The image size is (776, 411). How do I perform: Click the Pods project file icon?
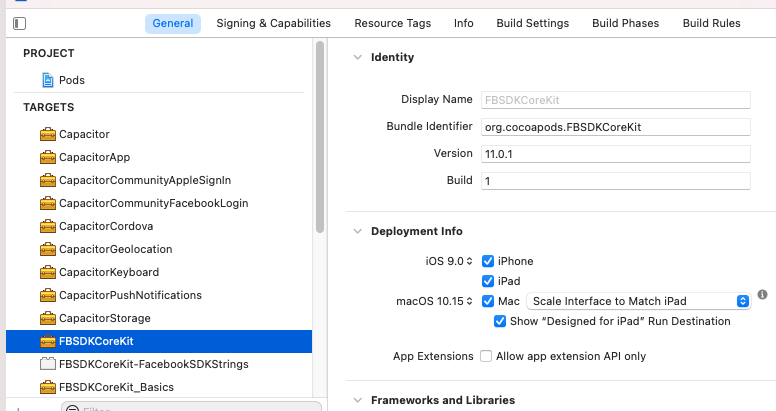pos(47,80)
